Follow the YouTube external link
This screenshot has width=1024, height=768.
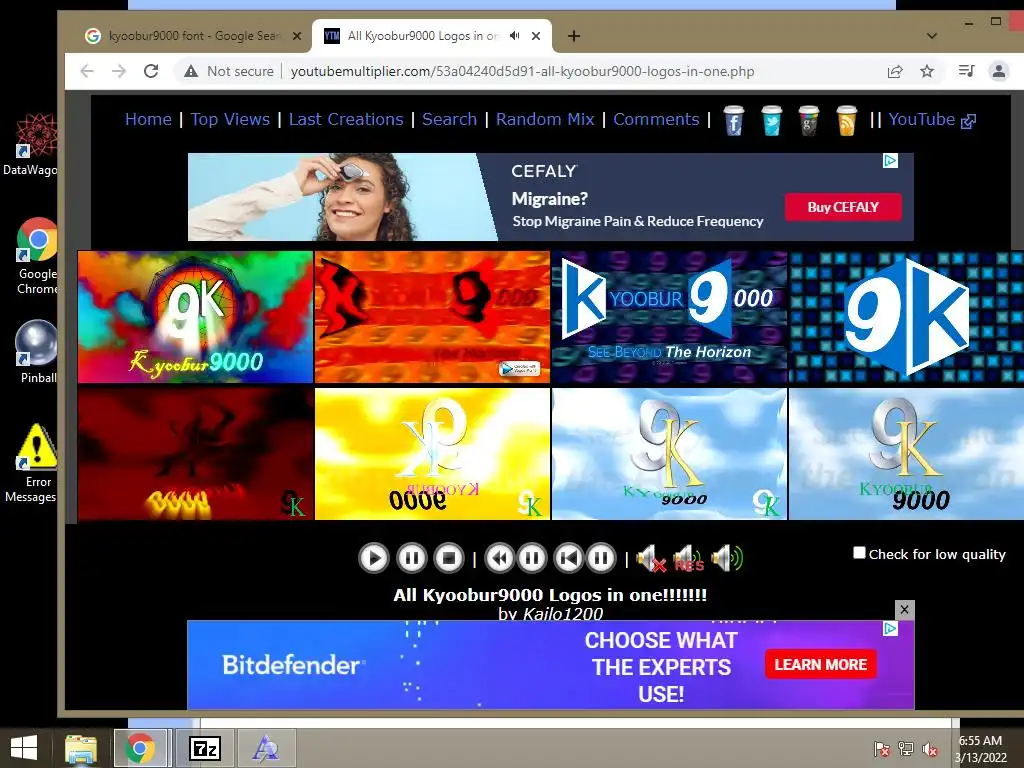(932, 120)
